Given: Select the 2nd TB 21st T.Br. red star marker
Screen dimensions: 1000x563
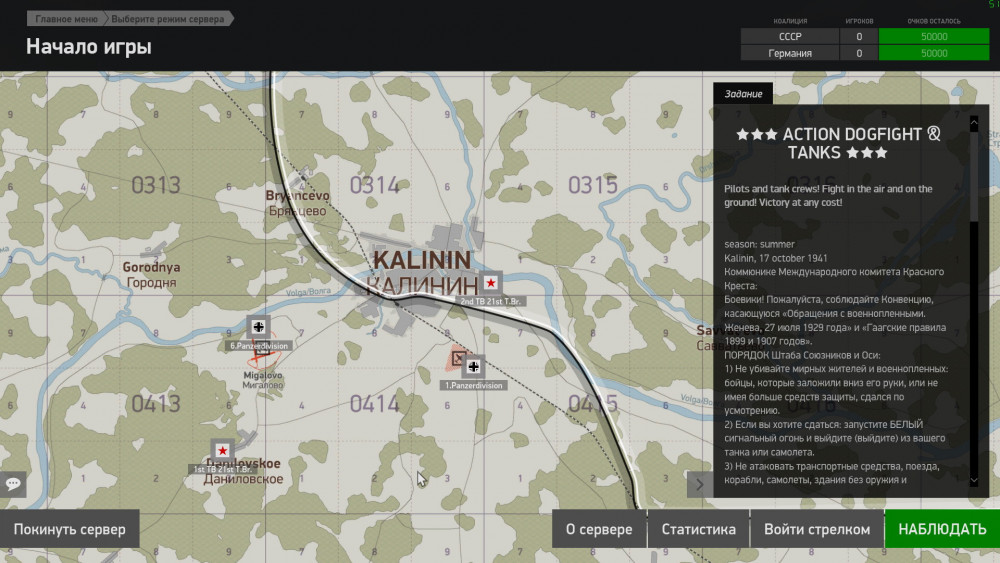Looking at the screenshot, I should click(490, 282).
